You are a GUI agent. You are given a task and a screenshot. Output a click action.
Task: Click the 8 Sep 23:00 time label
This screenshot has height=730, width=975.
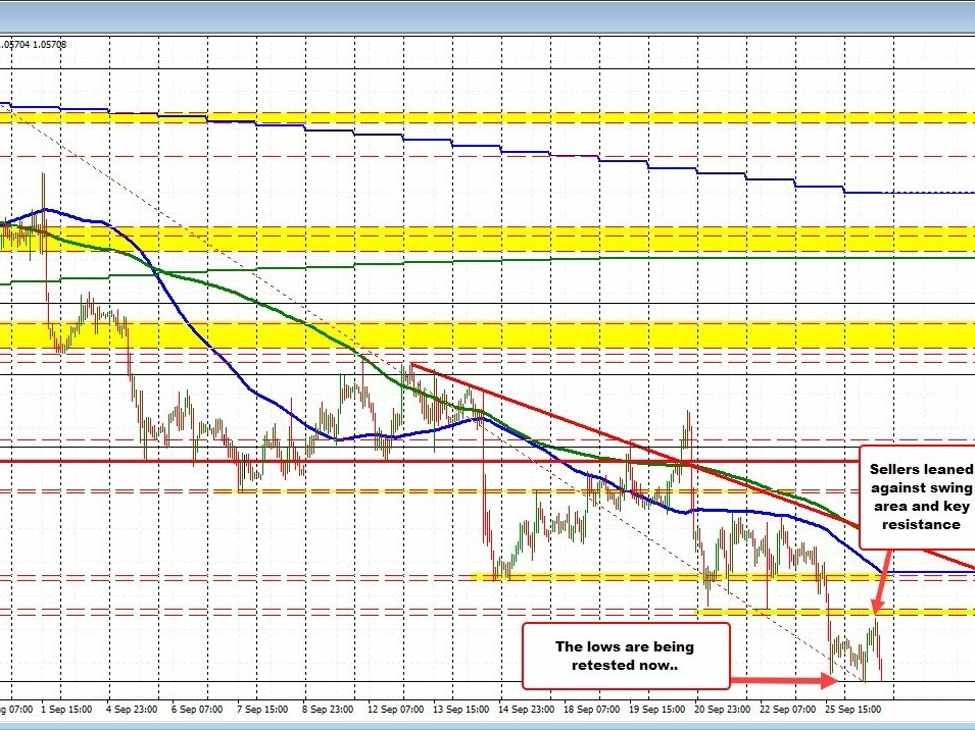point(327,709)
